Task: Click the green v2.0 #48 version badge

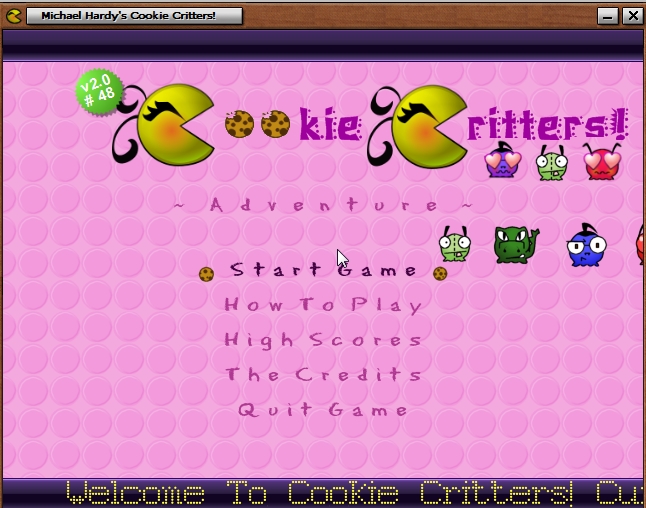Action: tap(99, 92)
